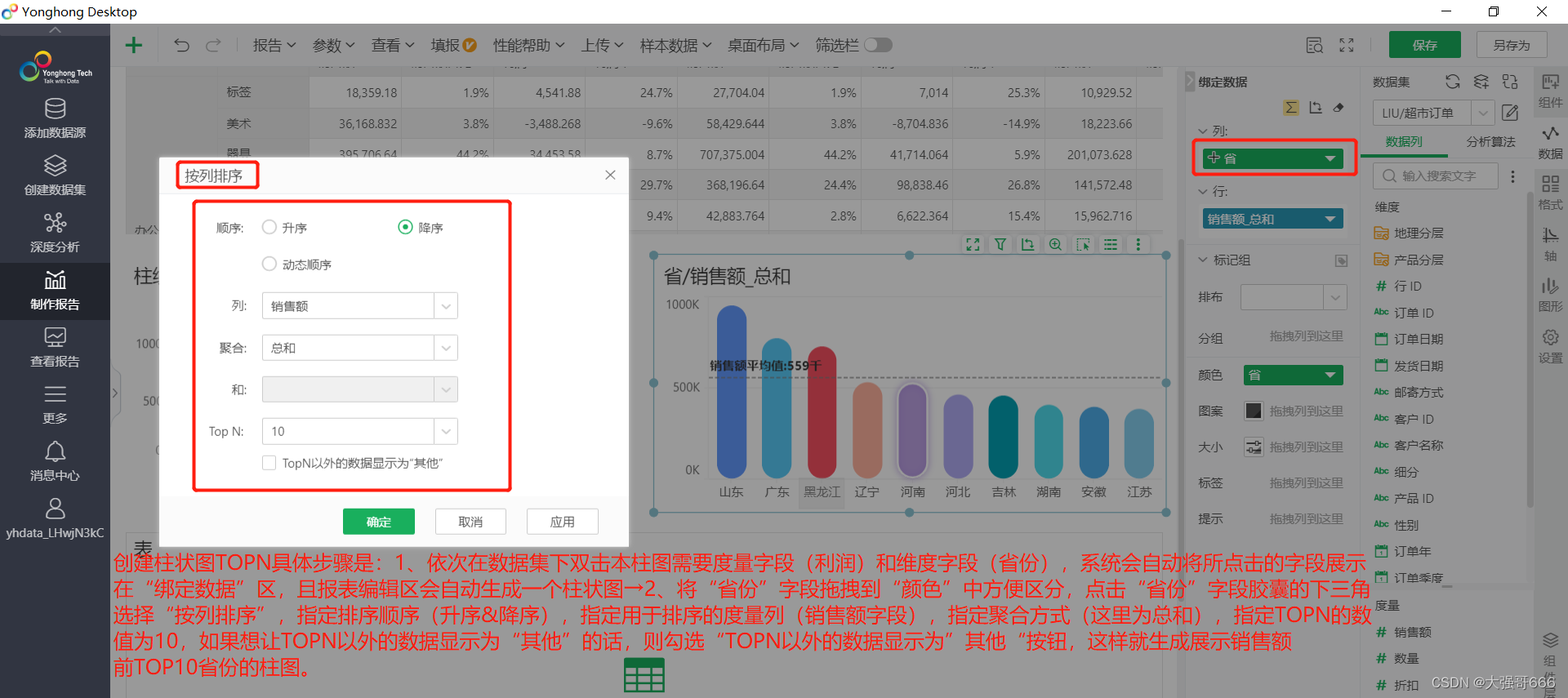The width and height of the screenshot is (1568, 698).
Task: Enter fullscreen mode via expand icon
Action: coord(1347,45)
